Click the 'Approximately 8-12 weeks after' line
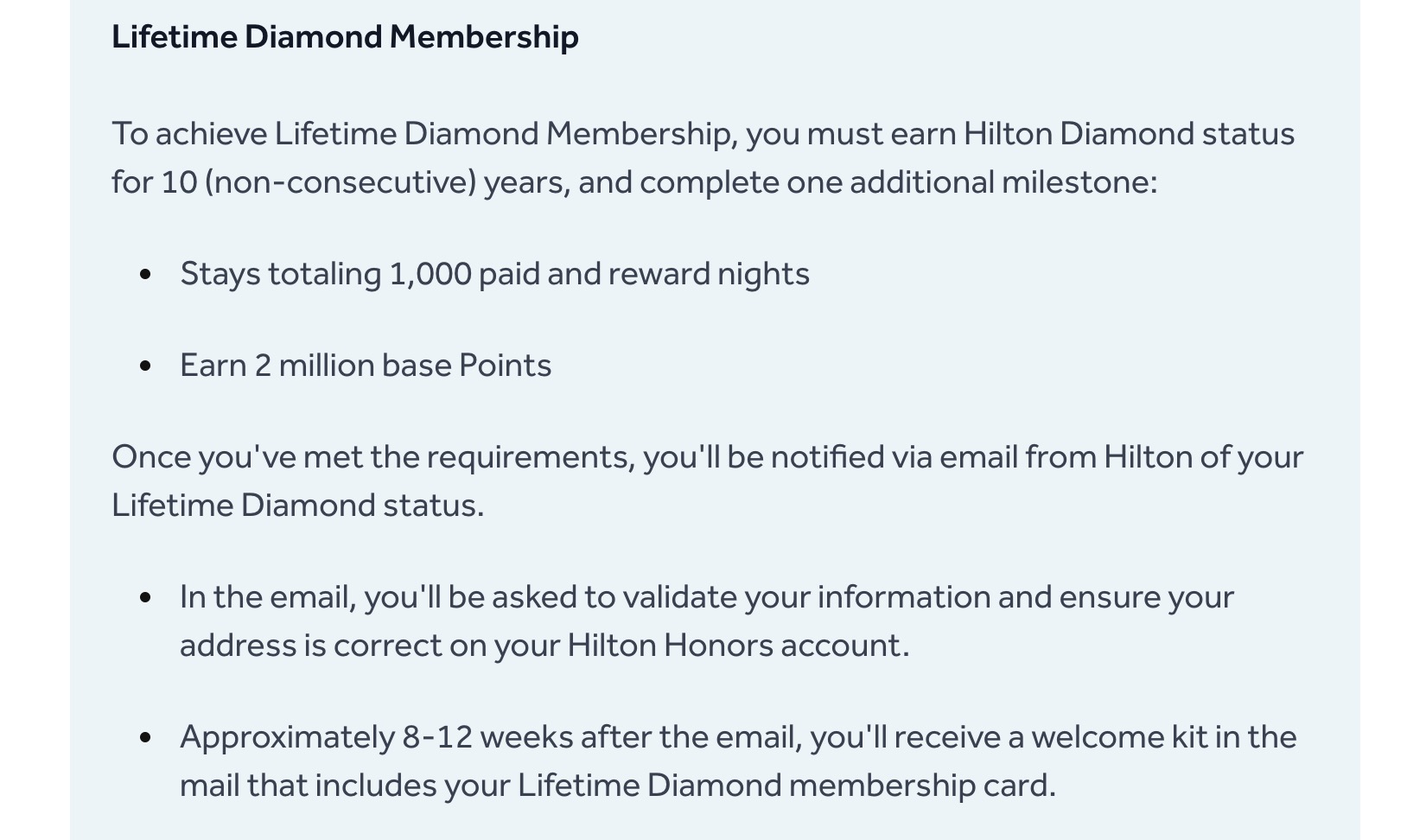 tap(738, 737)
